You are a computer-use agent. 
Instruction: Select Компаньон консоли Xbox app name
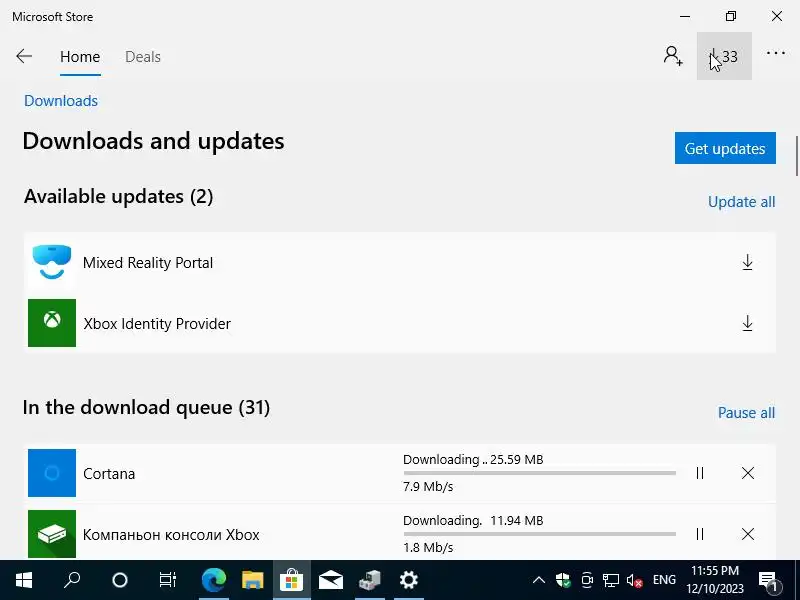click(171, 535)
